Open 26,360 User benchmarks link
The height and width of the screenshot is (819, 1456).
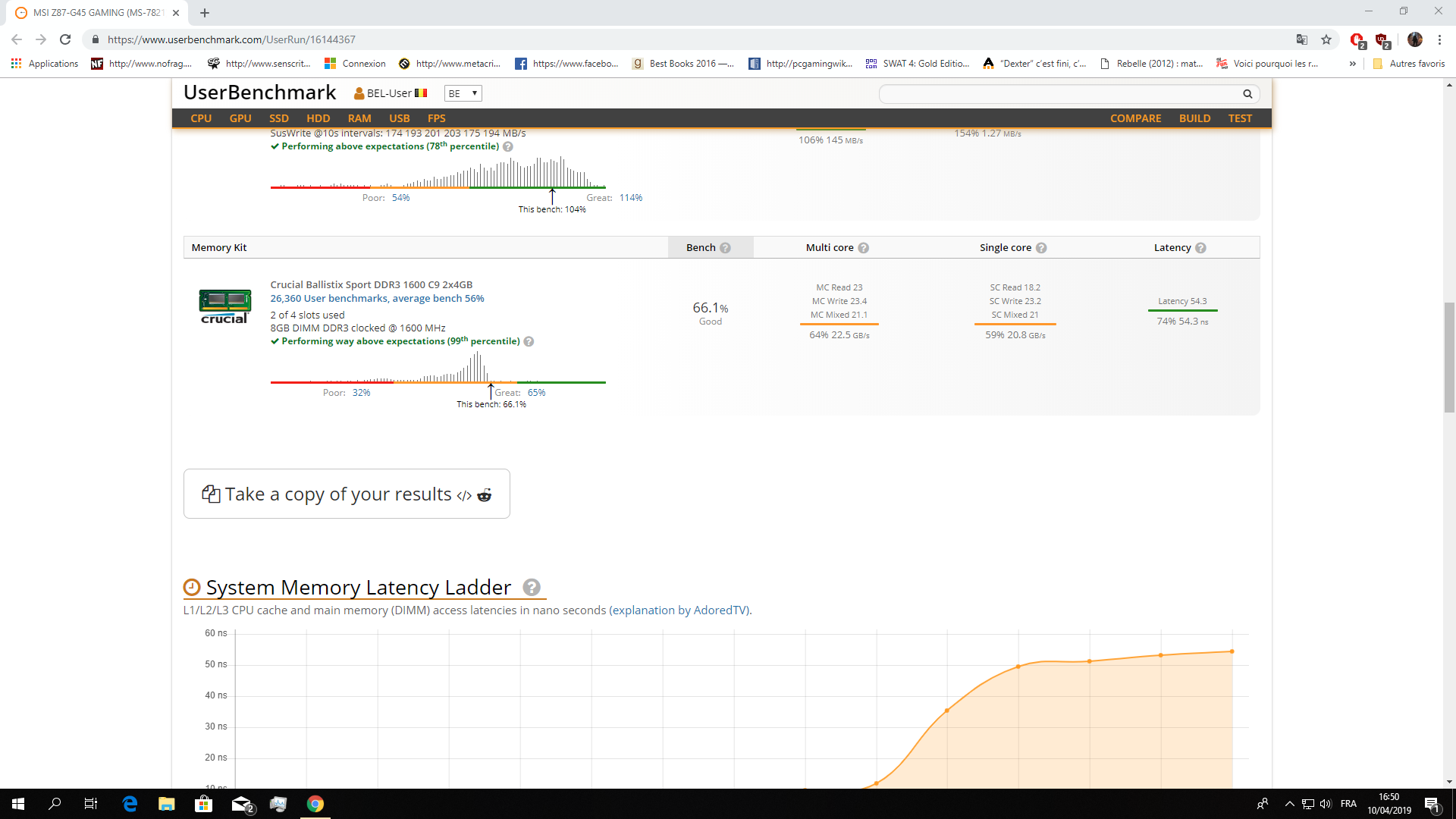coord(377,299)
